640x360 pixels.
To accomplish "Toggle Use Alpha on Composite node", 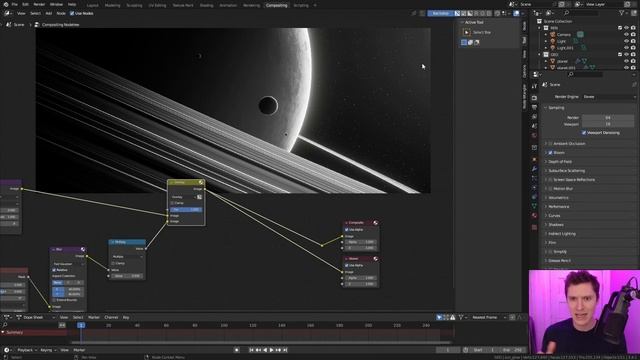I will [347, 230].
